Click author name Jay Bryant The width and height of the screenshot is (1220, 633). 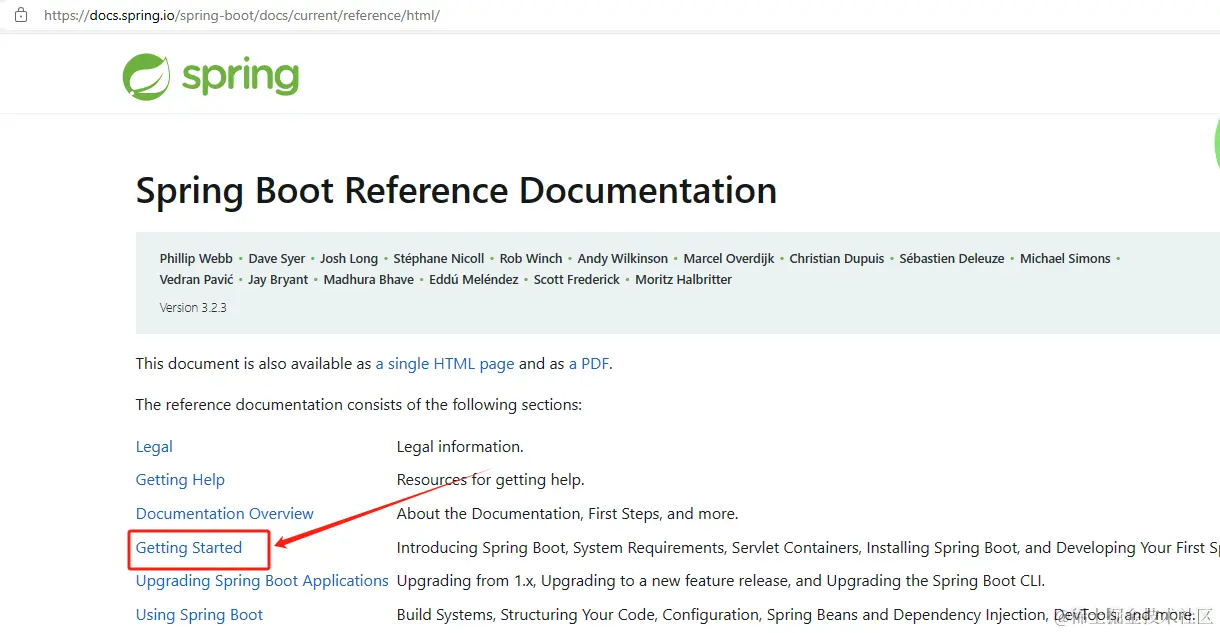[278, 280]
